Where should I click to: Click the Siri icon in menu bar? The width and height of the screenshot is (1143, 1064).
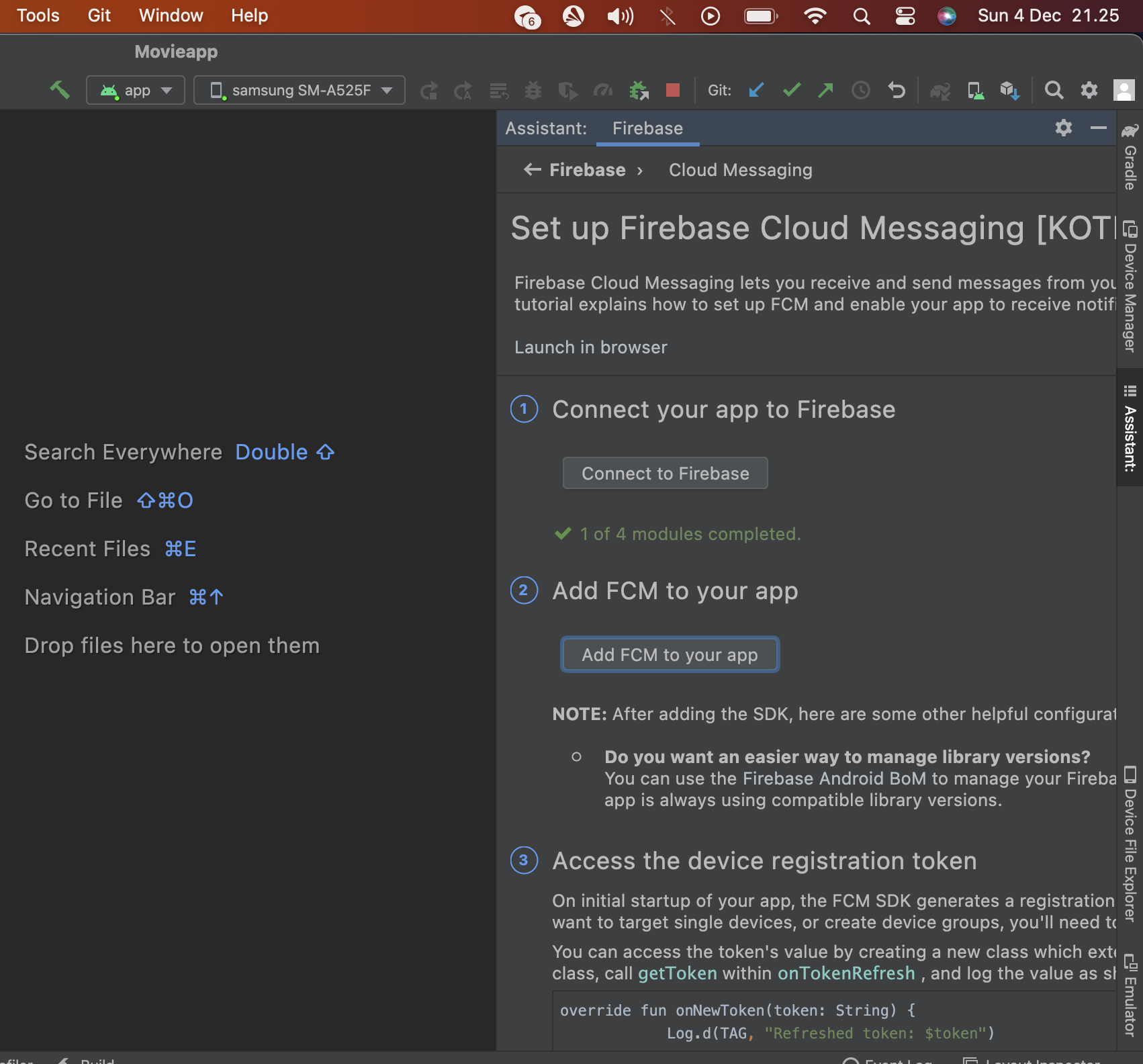point(947,16)
